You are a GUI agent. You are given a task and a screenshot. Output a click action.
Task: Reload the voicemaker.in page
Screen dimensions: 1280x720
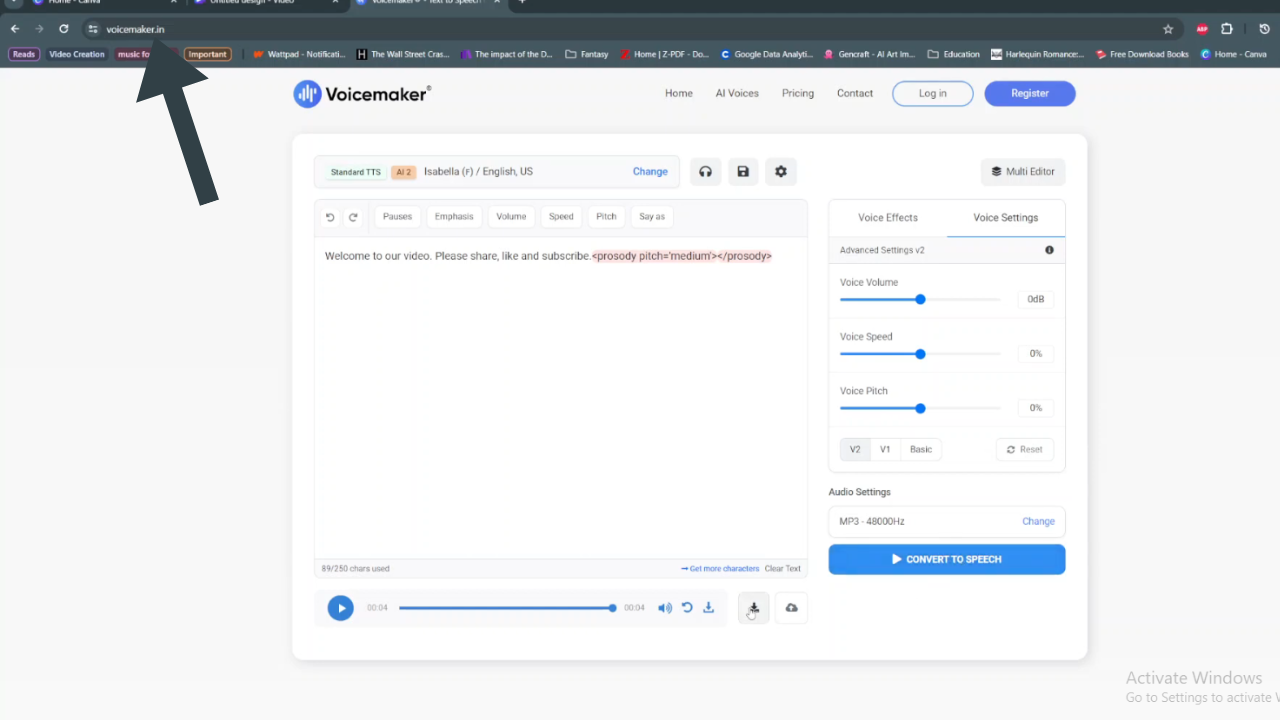click(x=64, y=29)
